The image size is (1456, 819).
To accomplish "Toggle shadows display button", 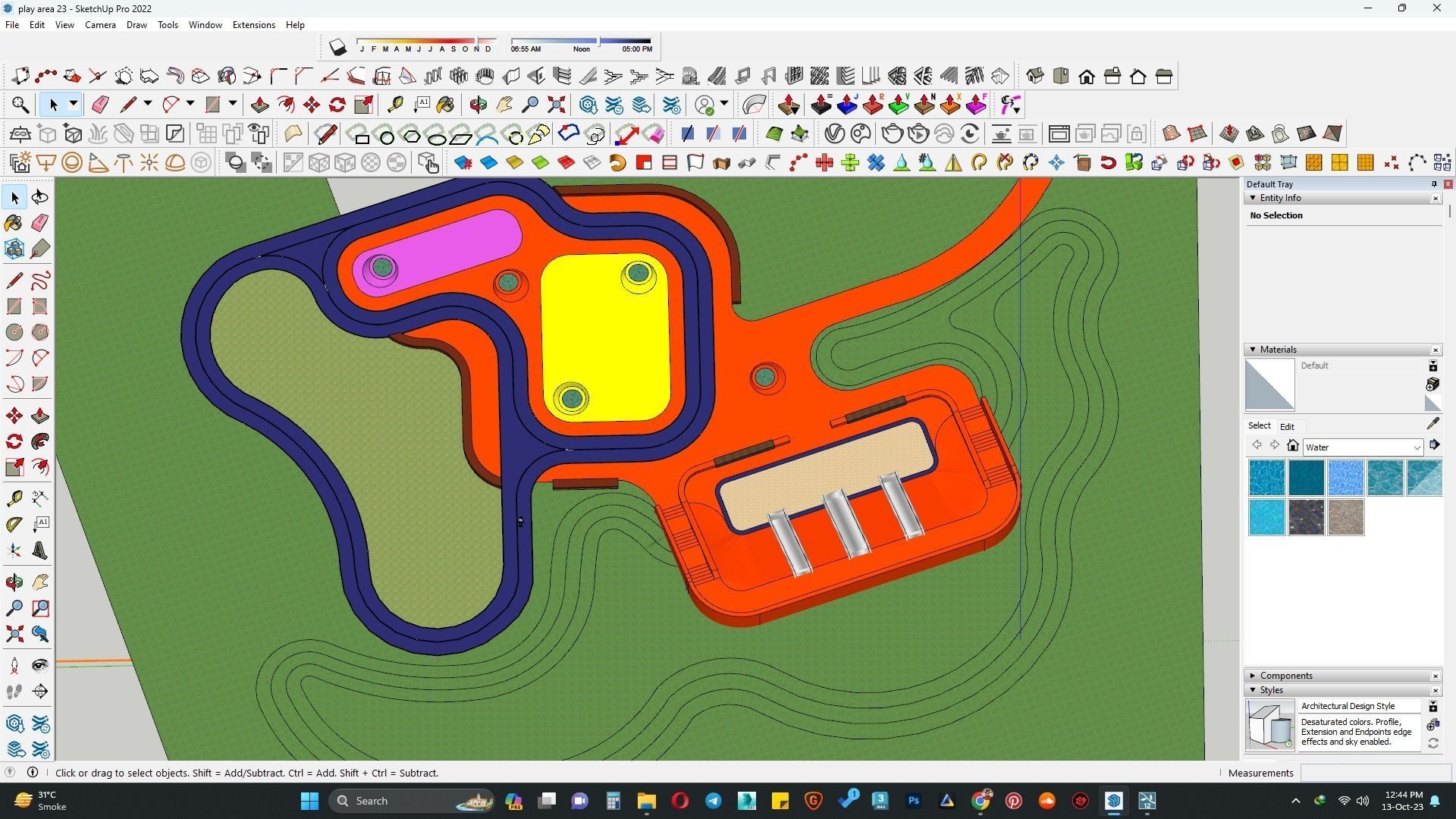I will 337,47.
